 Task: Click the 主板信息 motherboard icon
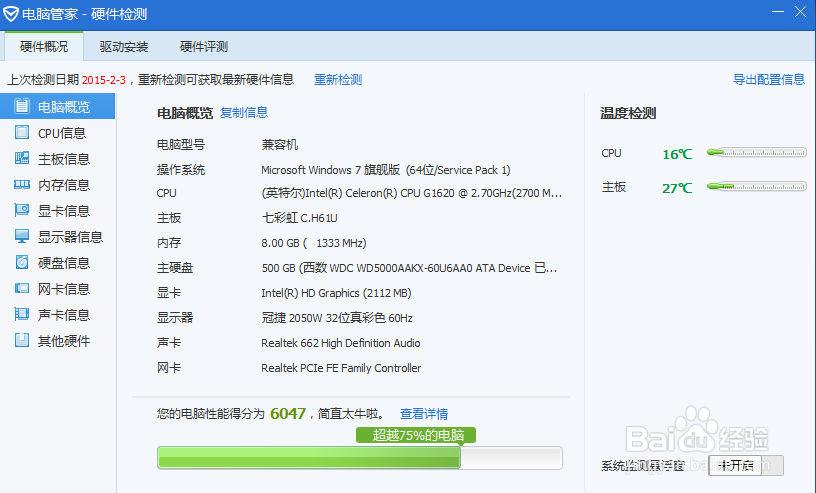click(x=22, y=158)
